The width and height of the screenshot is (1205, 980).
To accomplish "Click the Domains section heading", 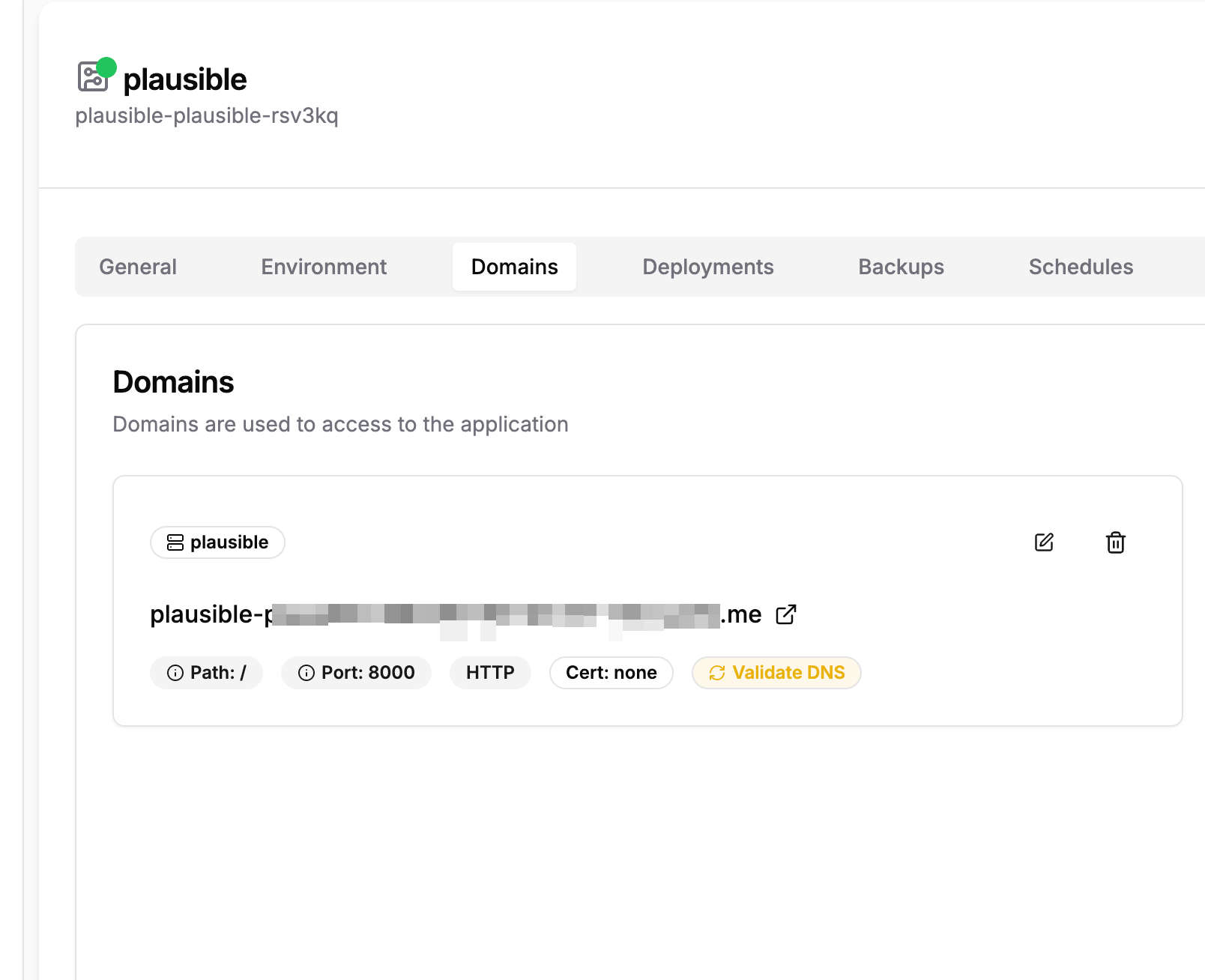I will click(173, 382).
